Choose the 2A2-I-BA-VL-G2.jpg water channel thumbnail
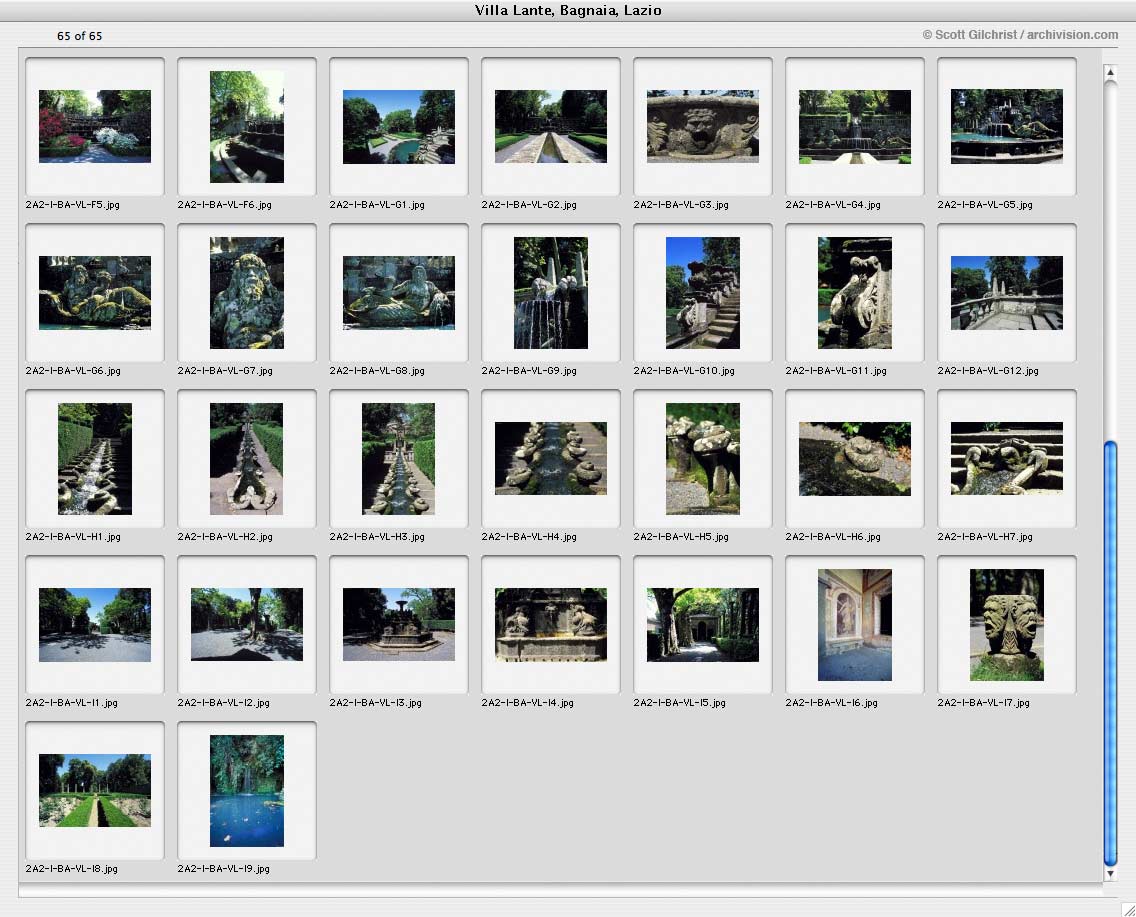Viewport: 1136px width, 917px height. pos(551,126)
